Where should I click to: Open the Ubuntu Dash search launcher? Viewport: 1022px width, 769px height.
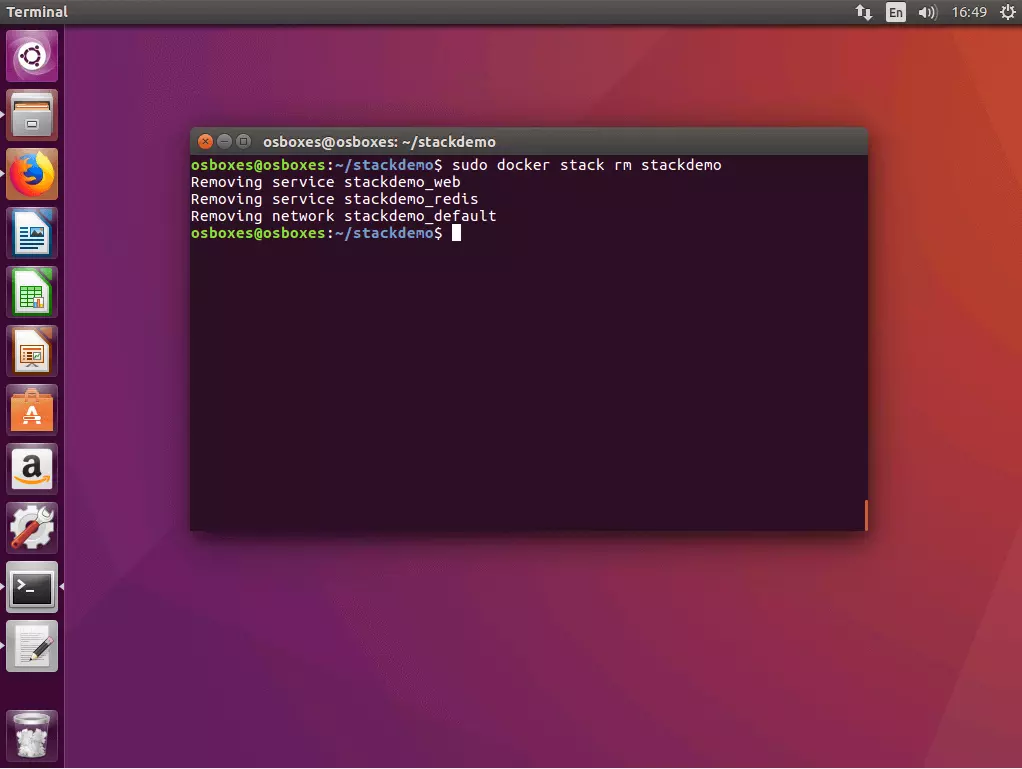coord(32,56)
